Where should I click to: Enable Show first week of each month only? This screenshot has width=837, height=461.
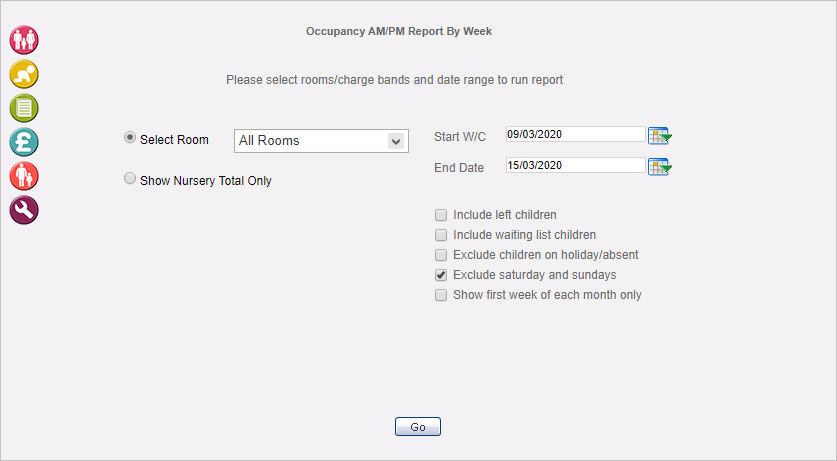click(x=441, y=295)
